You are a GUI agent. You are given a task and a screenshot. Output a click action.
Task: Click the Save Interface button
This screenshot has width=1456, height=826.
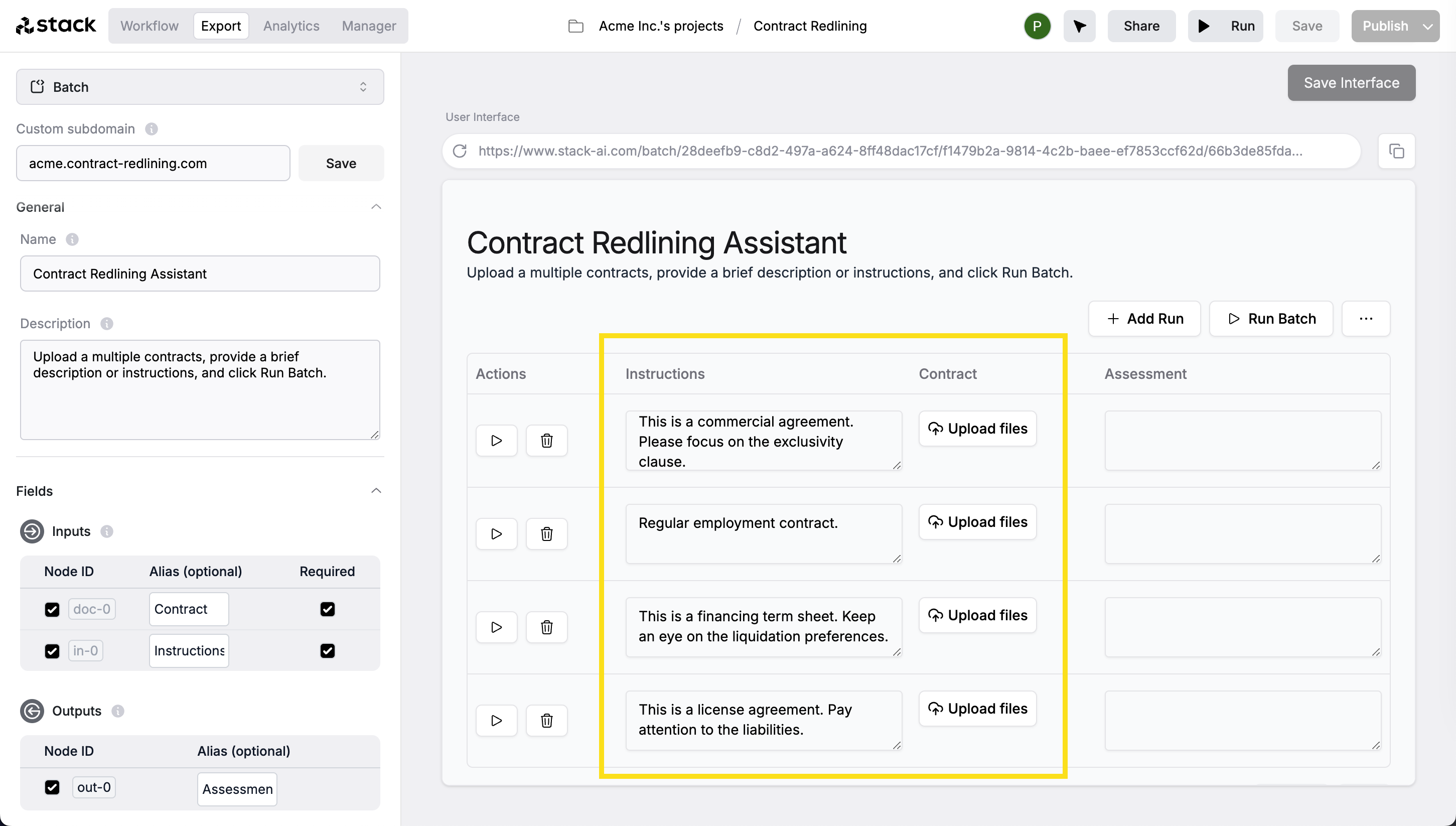(1351, 82)
